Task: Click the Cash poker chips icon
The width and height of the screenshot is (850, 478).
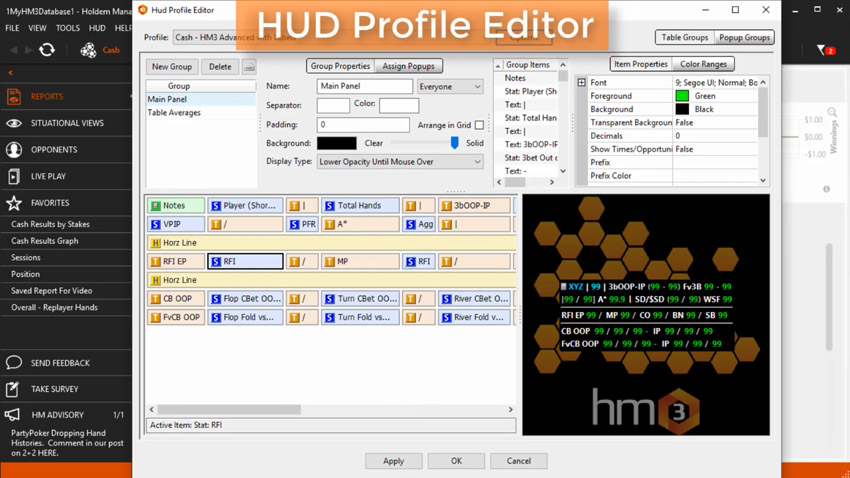Action: click(88, 50)
